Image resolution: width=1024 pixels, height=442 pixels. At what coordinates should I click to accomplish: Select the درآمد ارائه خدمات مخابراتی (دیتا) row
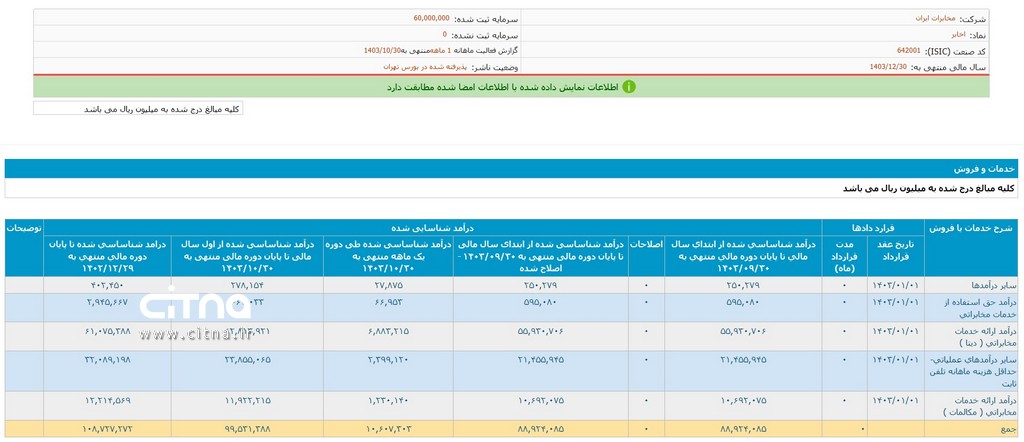pos(970,336)
